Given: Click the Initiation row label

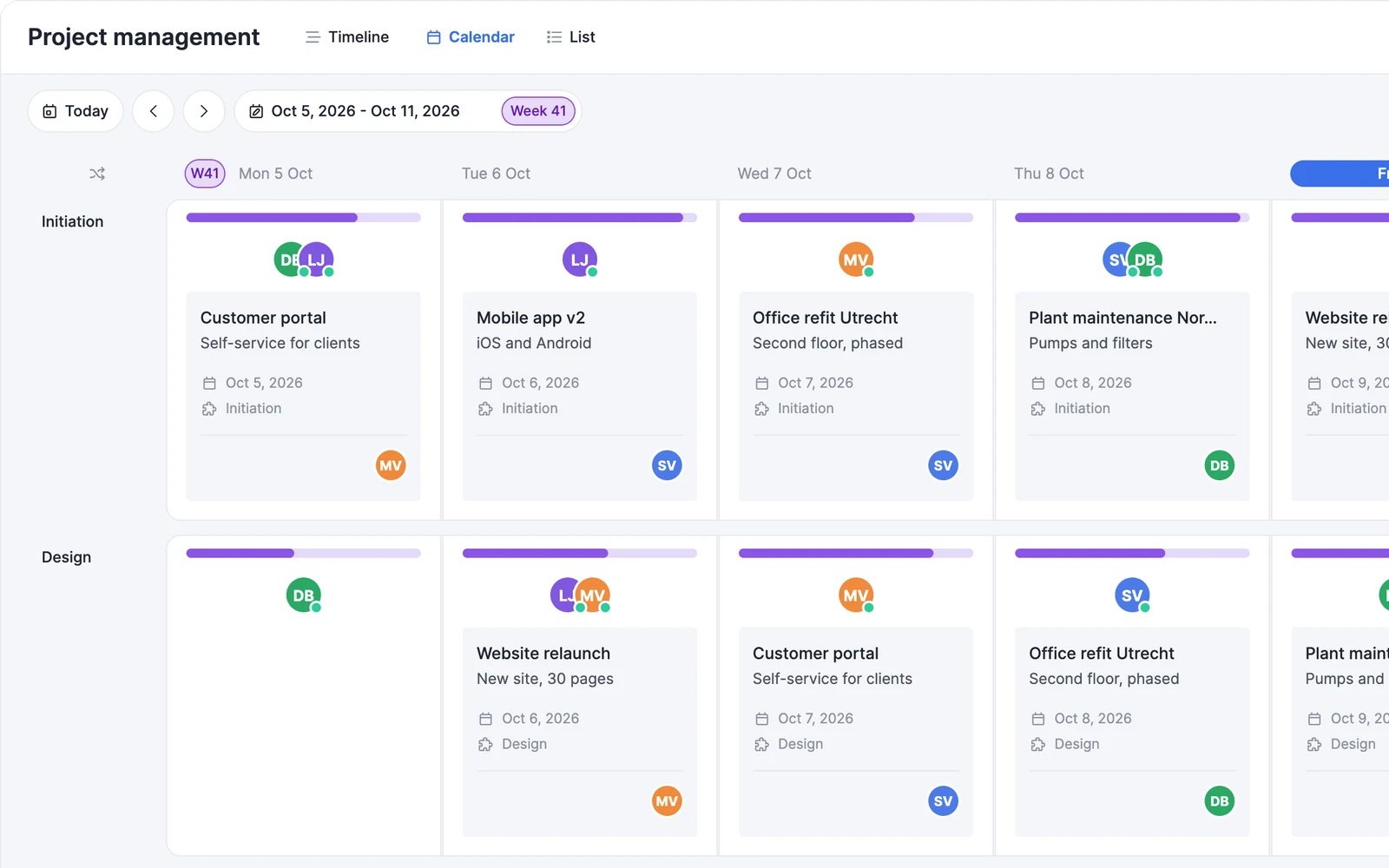Looking at the screenshot, I should 72,221.
